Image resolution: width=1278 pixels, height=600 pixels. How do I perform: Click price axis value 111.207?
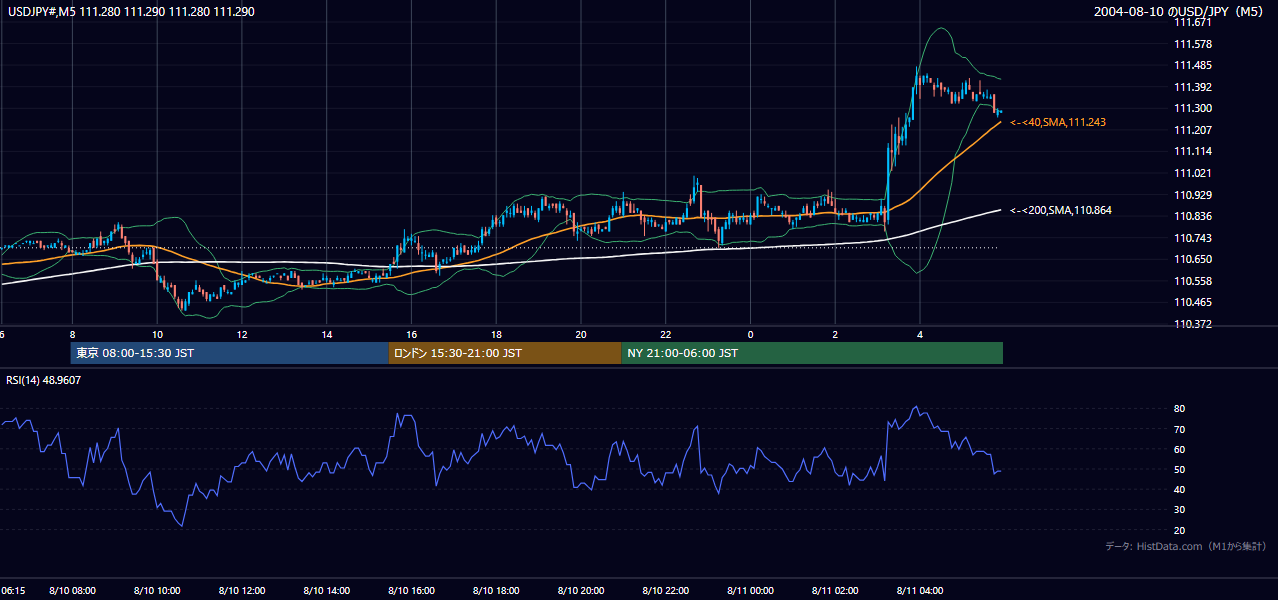tap(1192, 130)
